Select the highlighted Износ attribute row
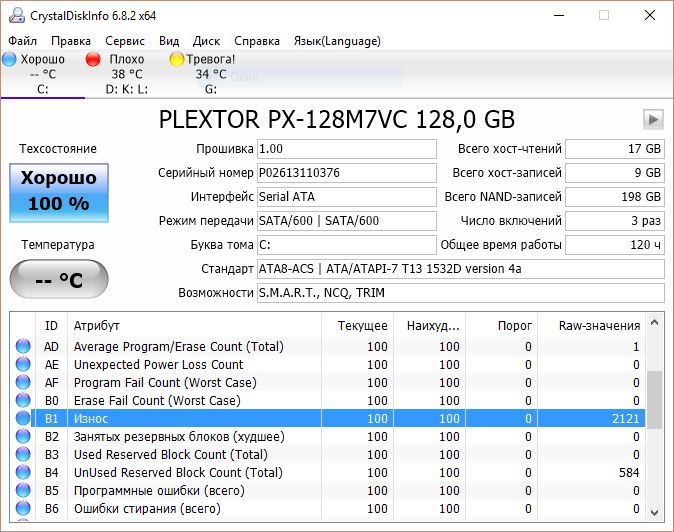674x532 pixels. pyautogui.click(x=328, y=418)
